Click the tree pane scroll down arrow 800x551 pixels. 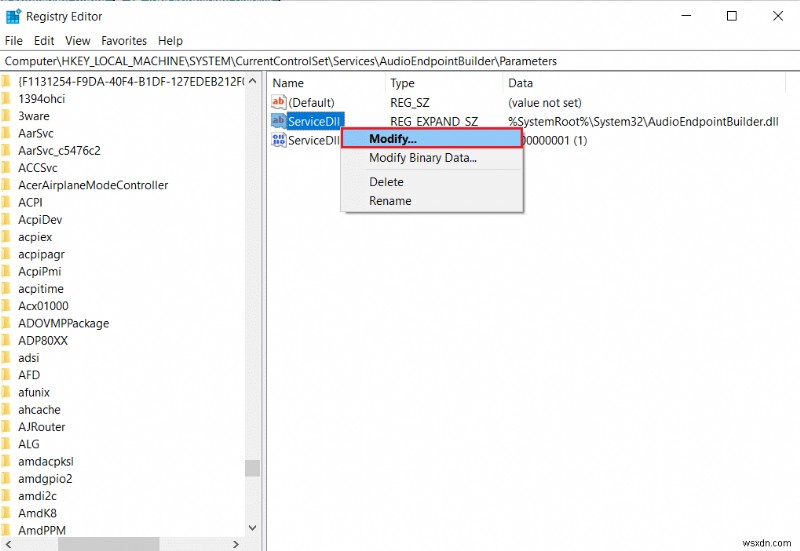253,528
